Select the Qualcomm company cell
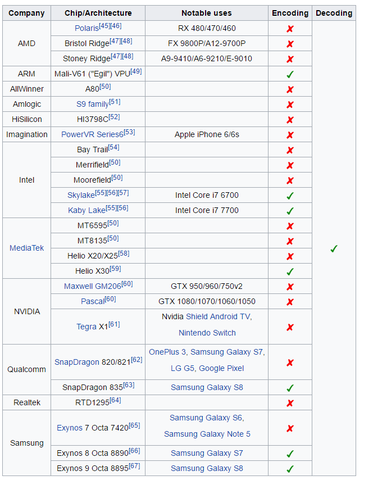373x480 pixels. 27,370
